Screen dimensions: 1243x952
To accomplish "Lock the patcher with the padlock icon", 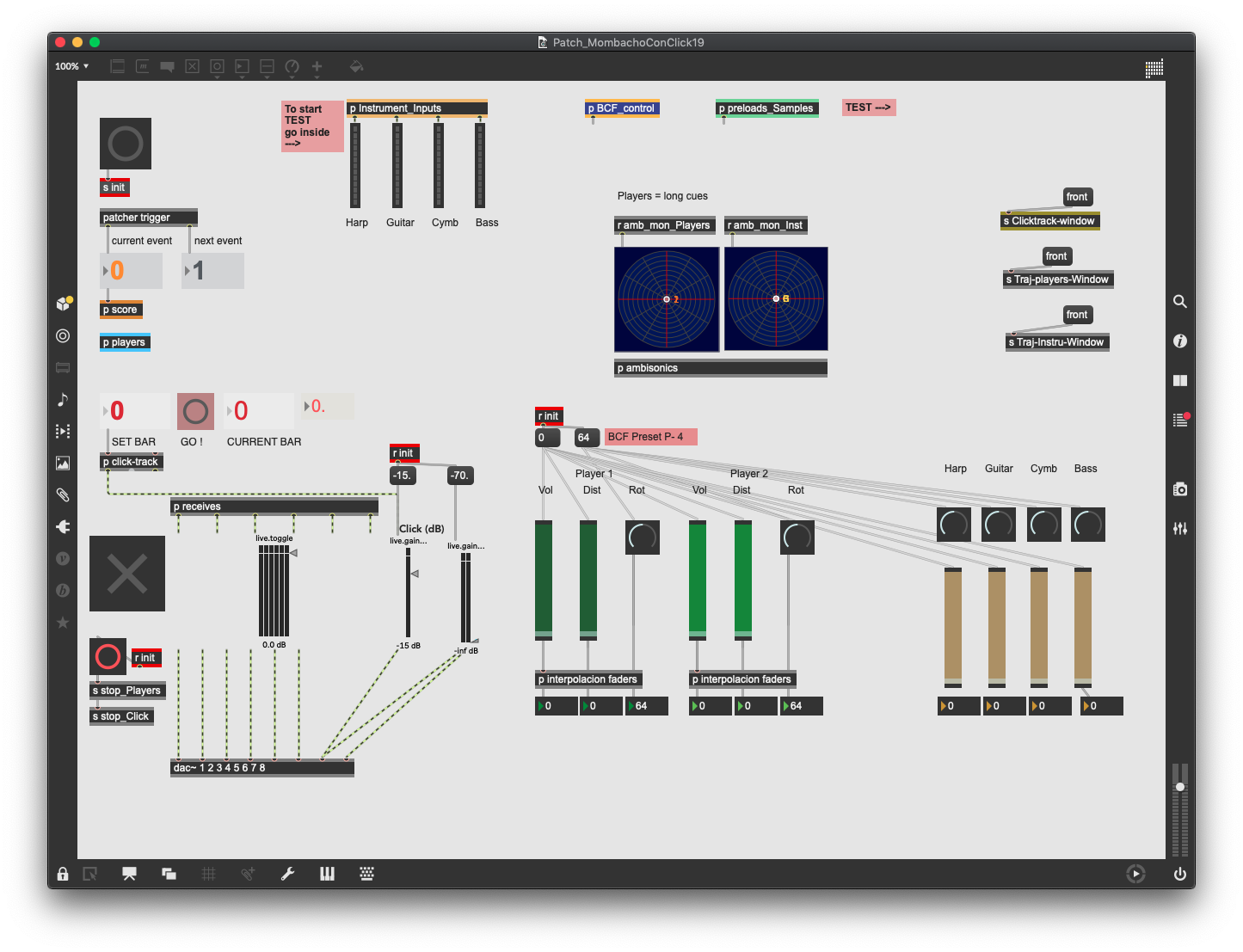I will (63, 874).
